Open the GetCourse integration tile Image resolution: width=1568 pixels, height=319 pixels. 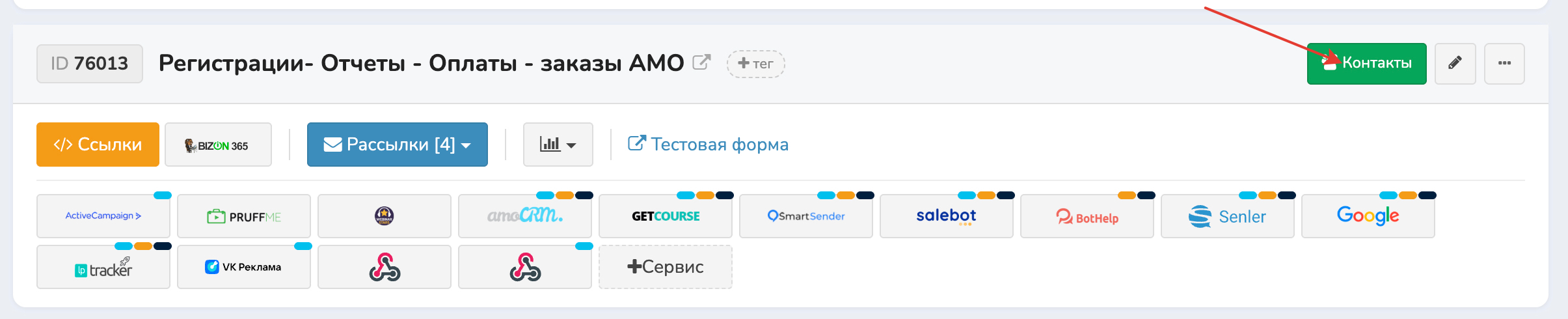[x=666, y=216]
